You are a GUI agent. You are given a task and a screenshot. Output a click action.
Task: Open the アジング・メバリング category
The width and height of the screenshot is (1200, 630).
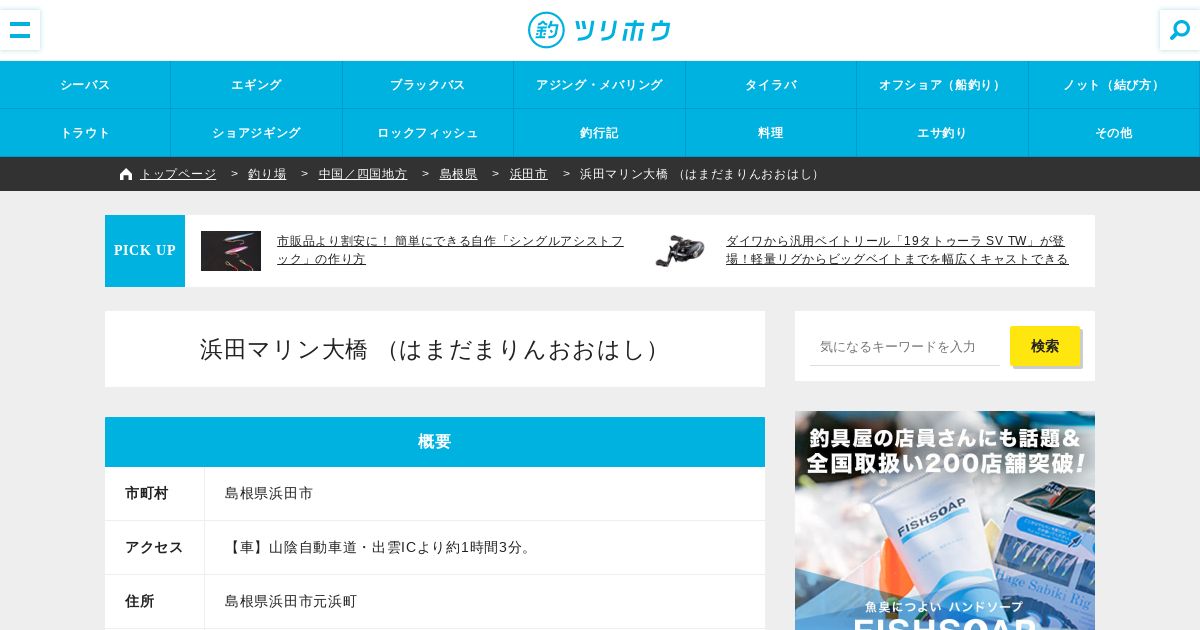pos(600,85)
